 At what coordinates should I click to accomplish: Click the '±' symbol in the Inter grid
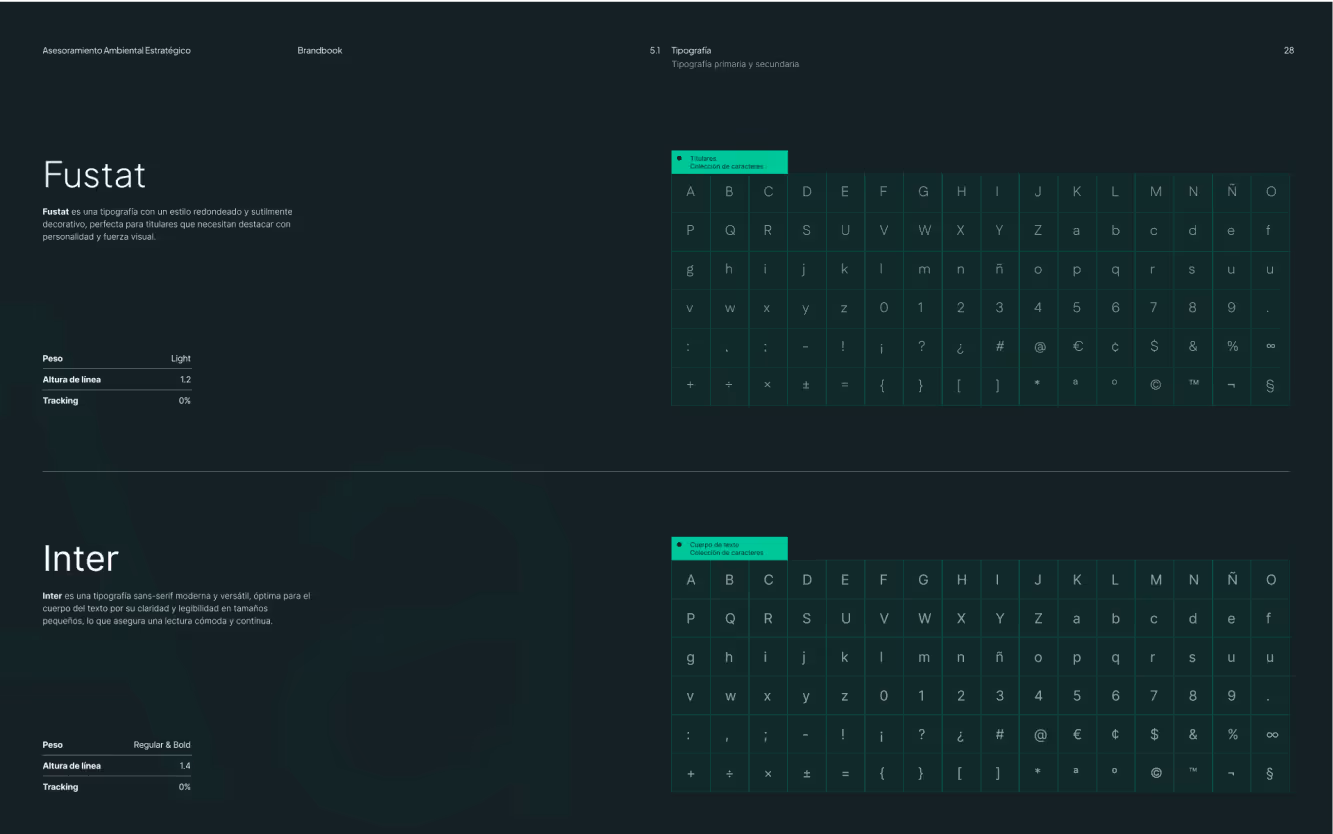point(806,773)
